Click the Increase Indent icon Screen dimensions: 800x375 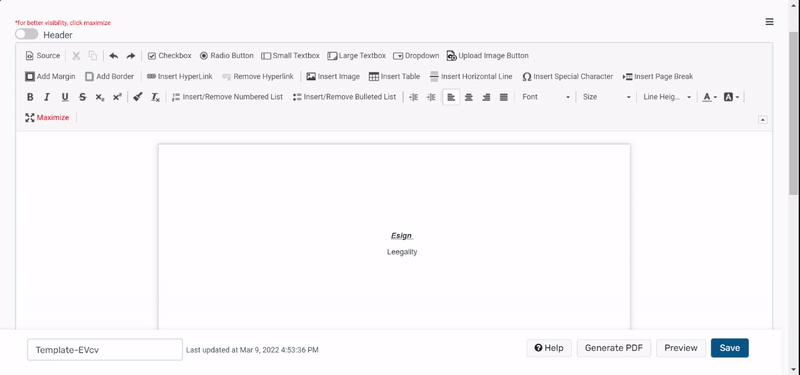[431, 97]
